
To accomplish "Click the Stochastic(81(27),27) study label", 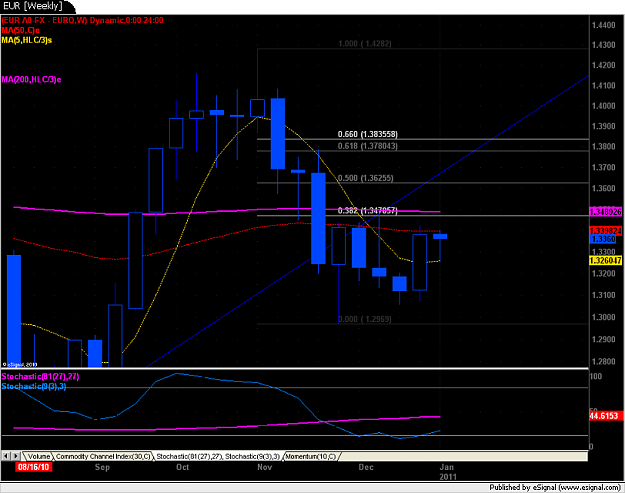I will pos(40,377).
